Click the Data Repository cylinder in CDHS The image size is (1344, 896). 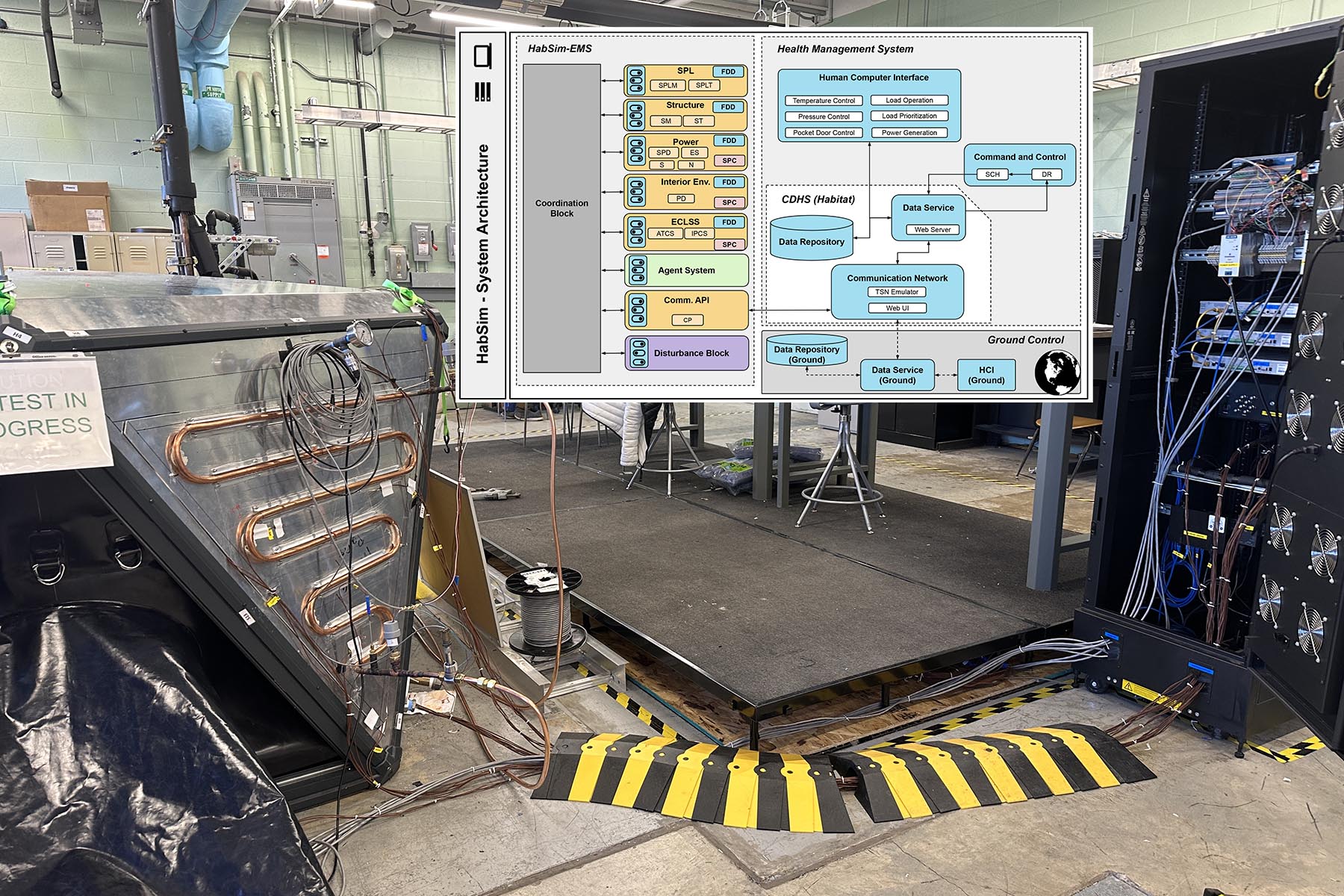click(x=811, y=239)
